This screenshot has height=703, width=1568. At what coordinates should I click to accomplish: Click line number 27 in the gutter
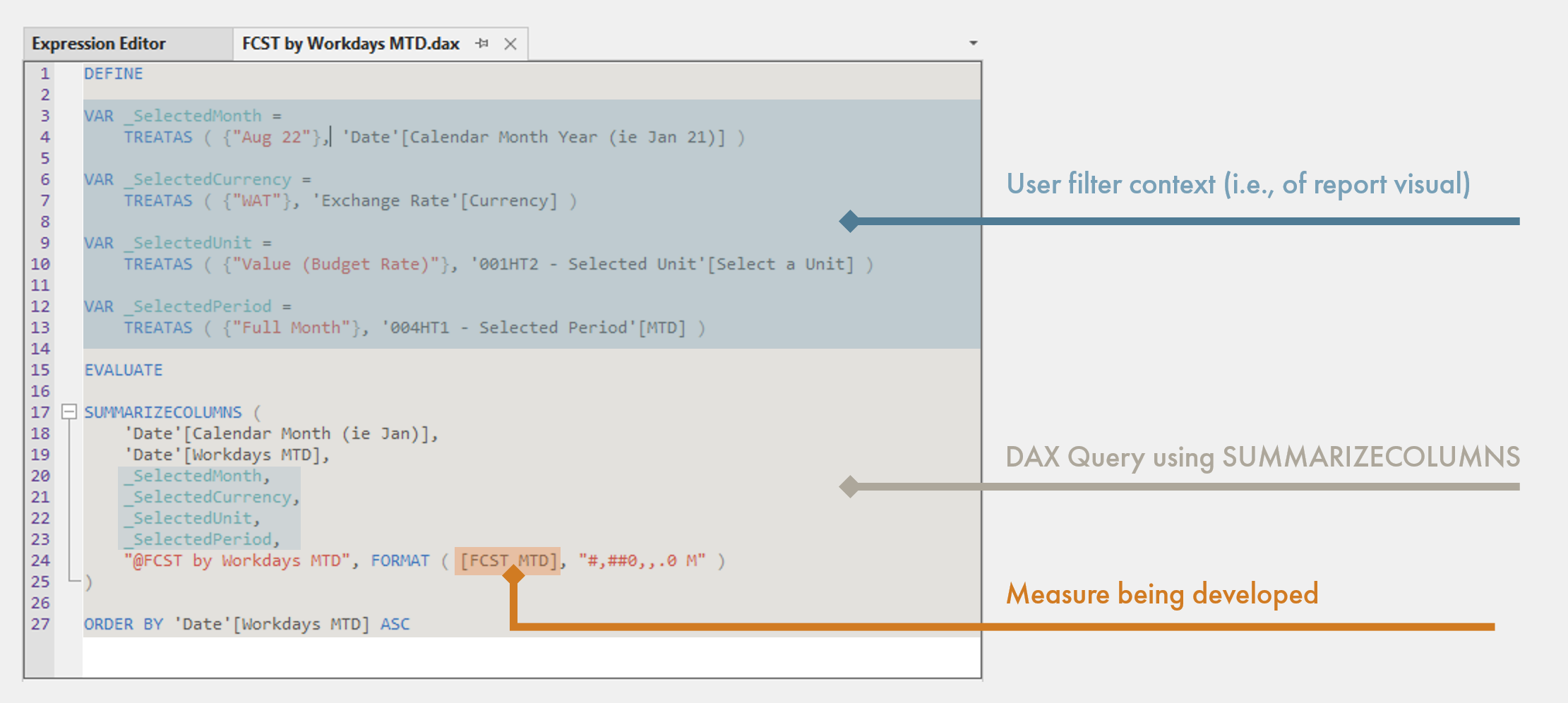point(40,623)
